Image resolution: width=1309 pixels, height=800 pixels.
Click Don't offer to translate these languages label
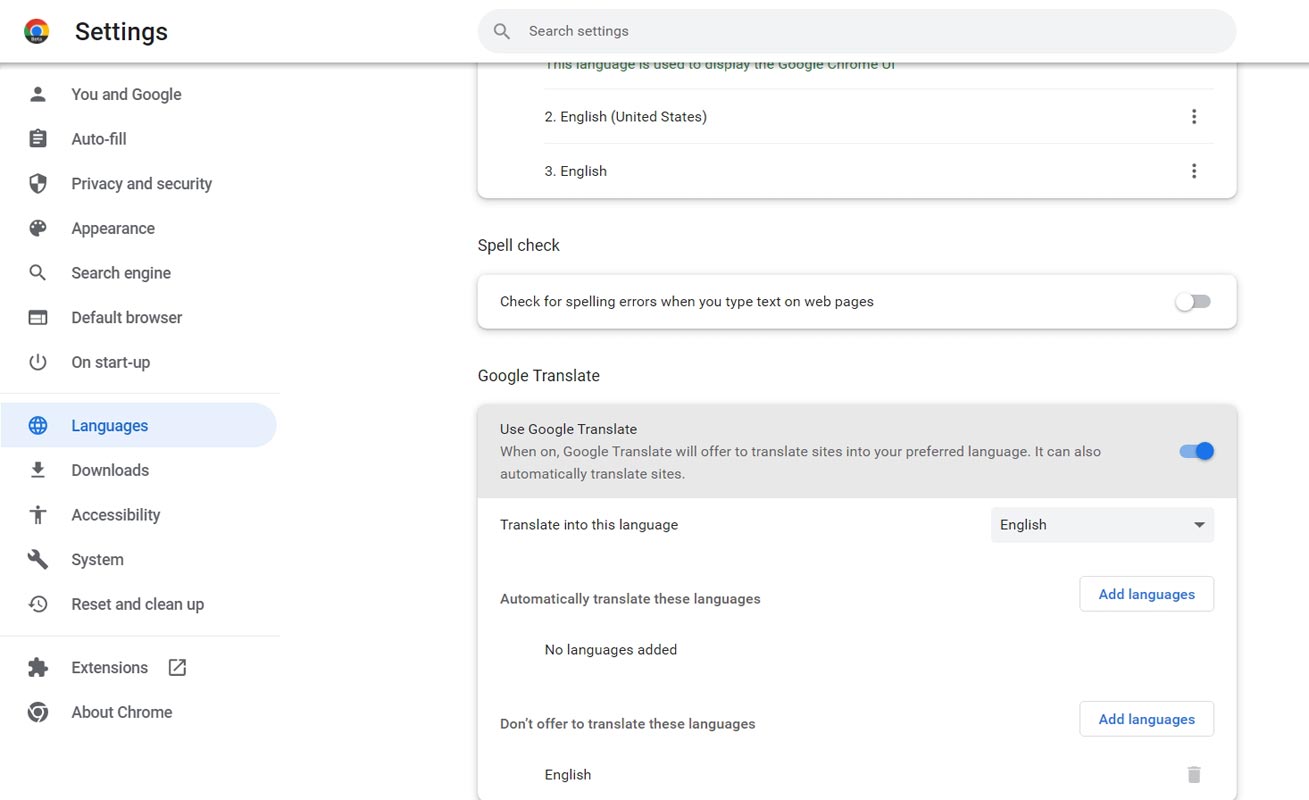click(x=627, y=724)
